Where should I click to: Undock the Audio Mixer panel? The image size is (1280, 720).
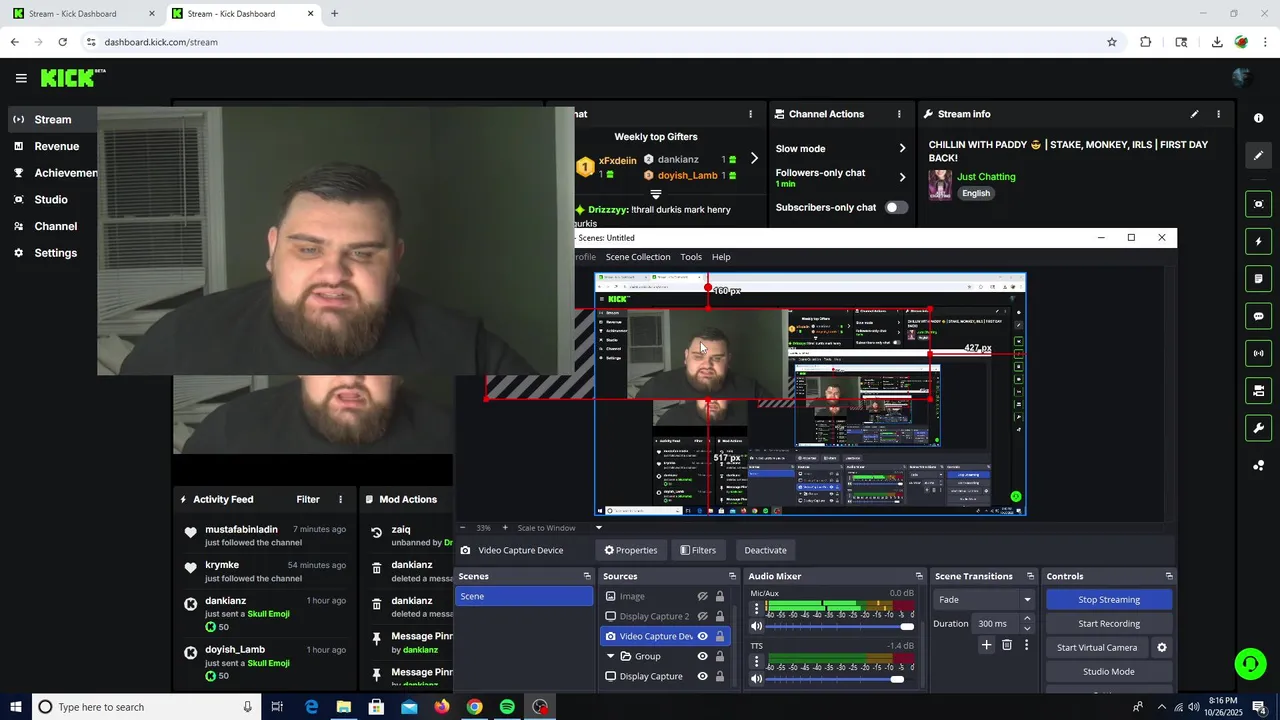tap(919, 576)
